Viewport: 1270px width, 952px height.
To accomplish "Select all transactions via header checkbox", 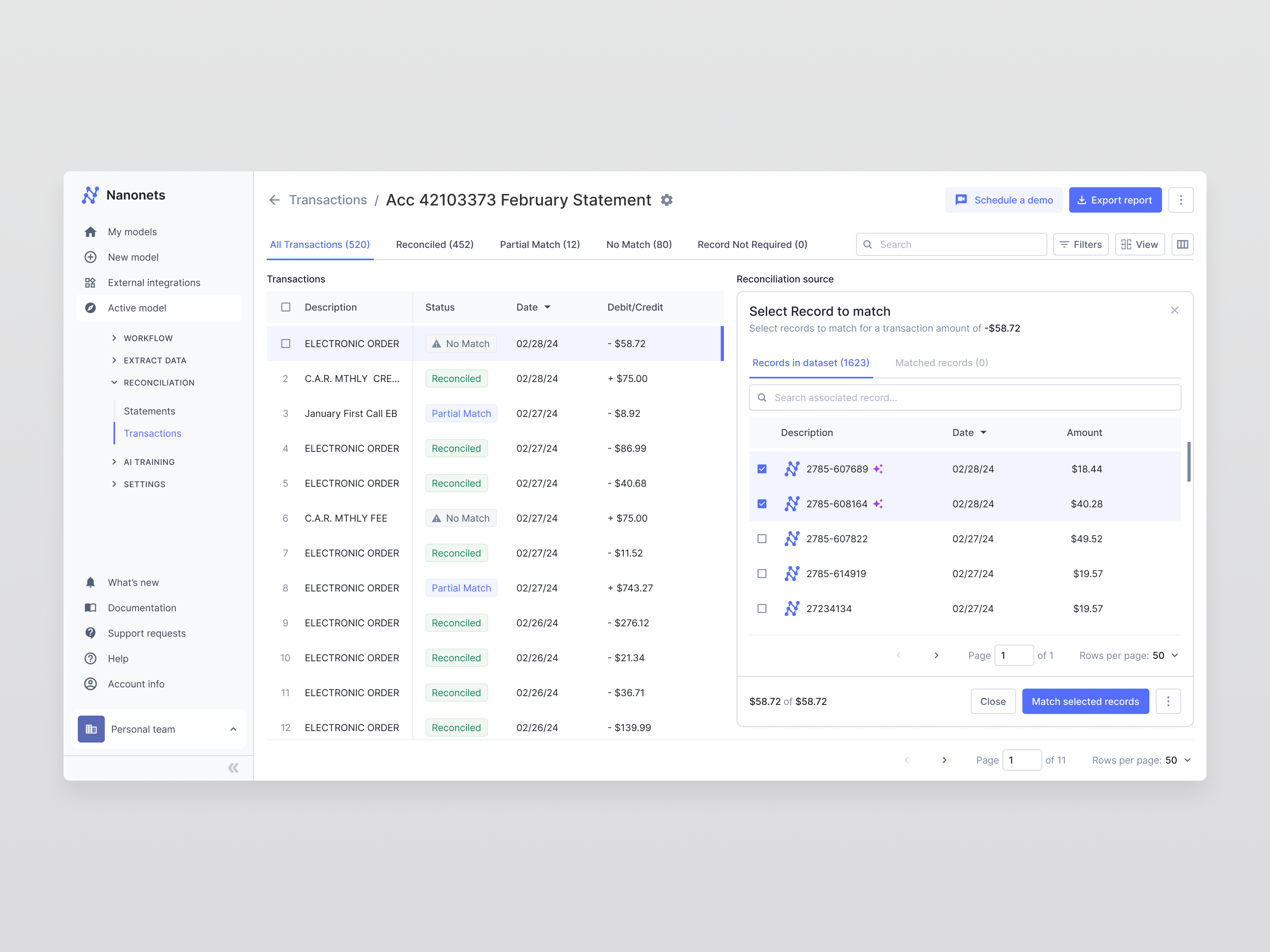I will tap(285, 307).
